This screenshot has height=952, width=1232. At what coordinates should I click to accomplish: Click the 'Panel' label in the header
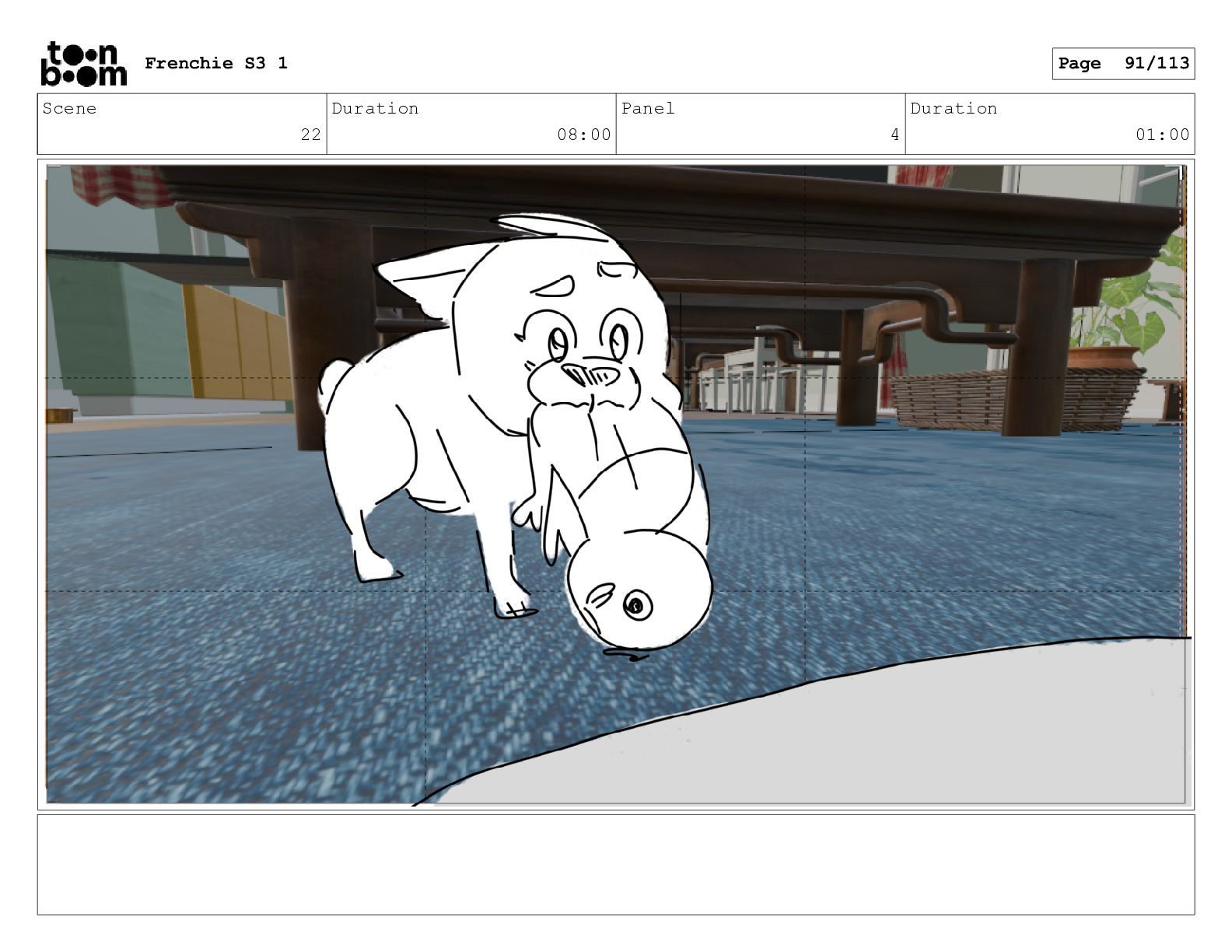coord(648,108)
